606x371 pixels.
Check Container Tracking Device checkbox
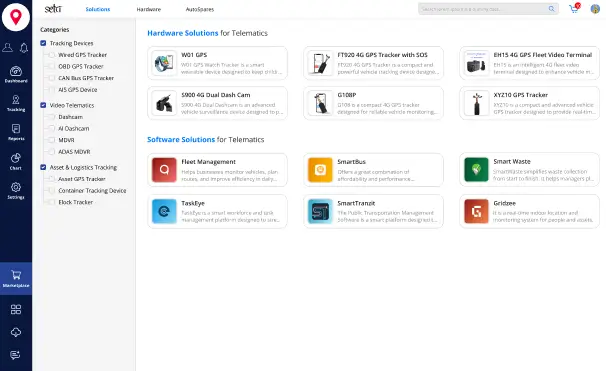[x=51, y=191]
